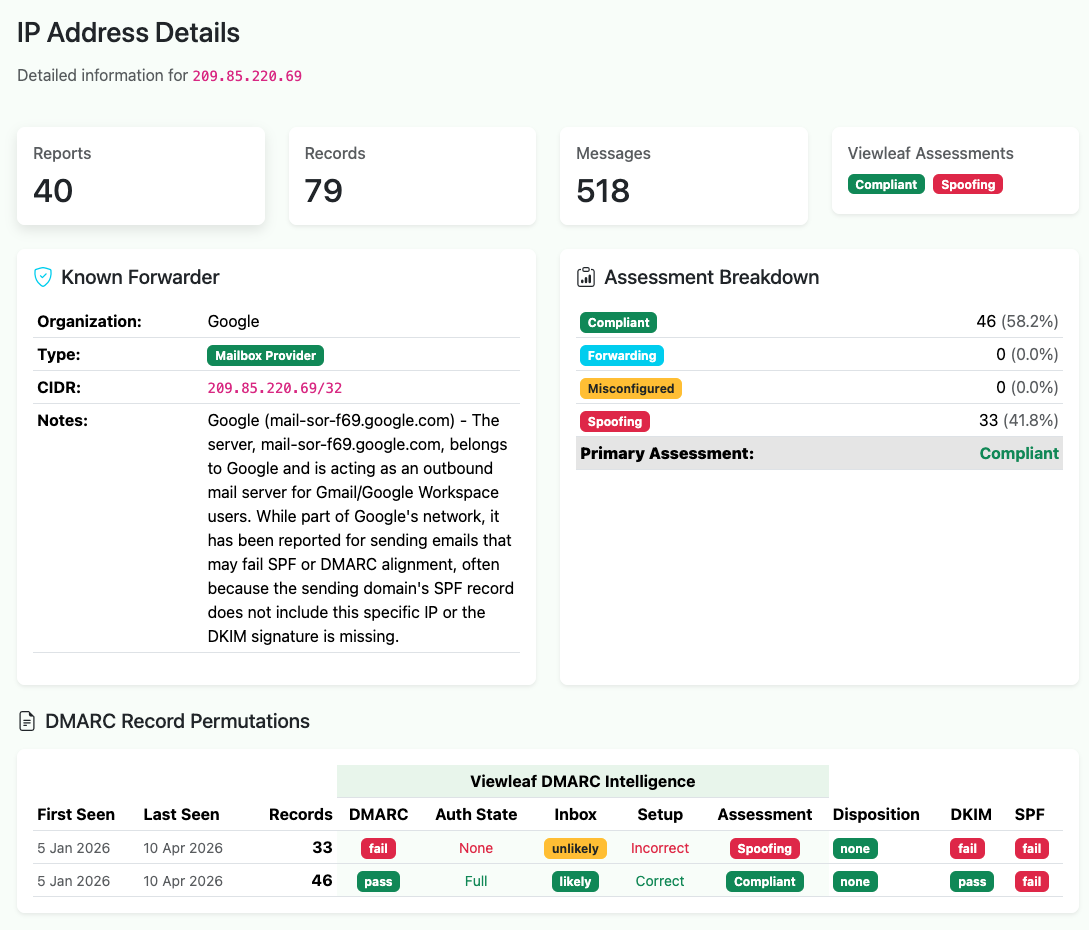Click the document icon beside DMARC Record Permutations

(25, 721)
